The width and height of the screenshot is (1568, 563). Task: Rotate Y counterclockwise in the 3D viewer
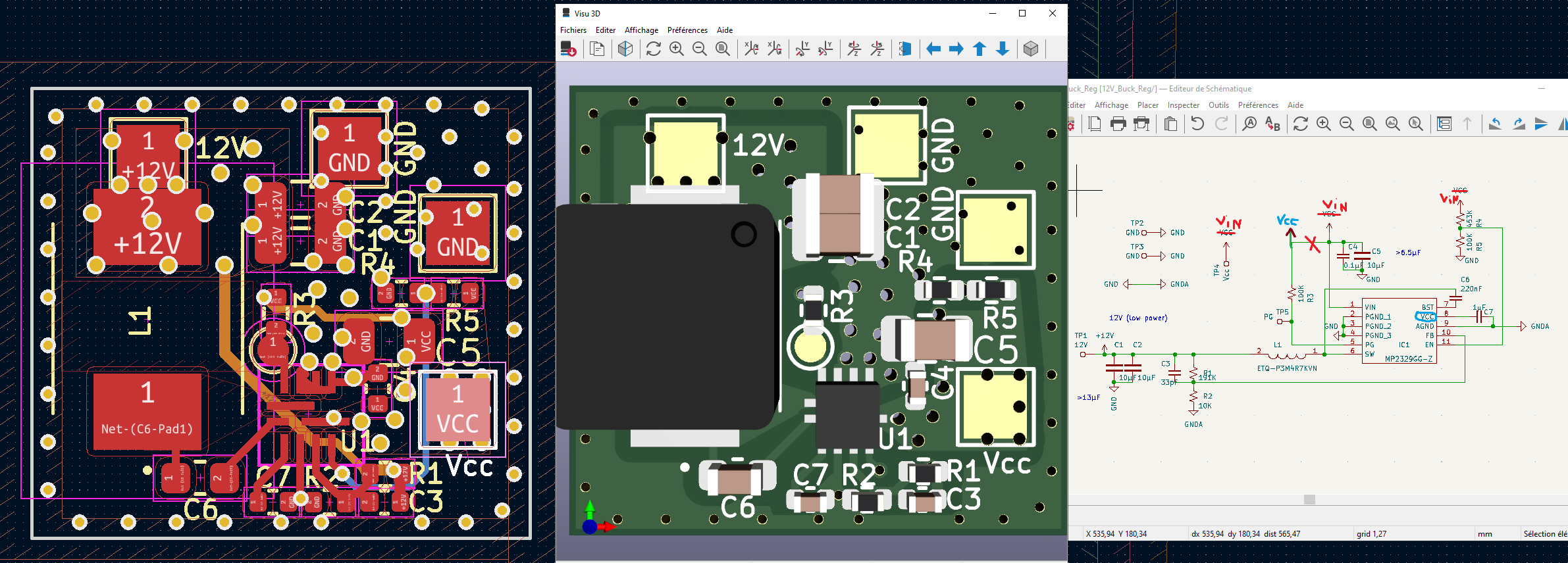click(x=825, y=49)
